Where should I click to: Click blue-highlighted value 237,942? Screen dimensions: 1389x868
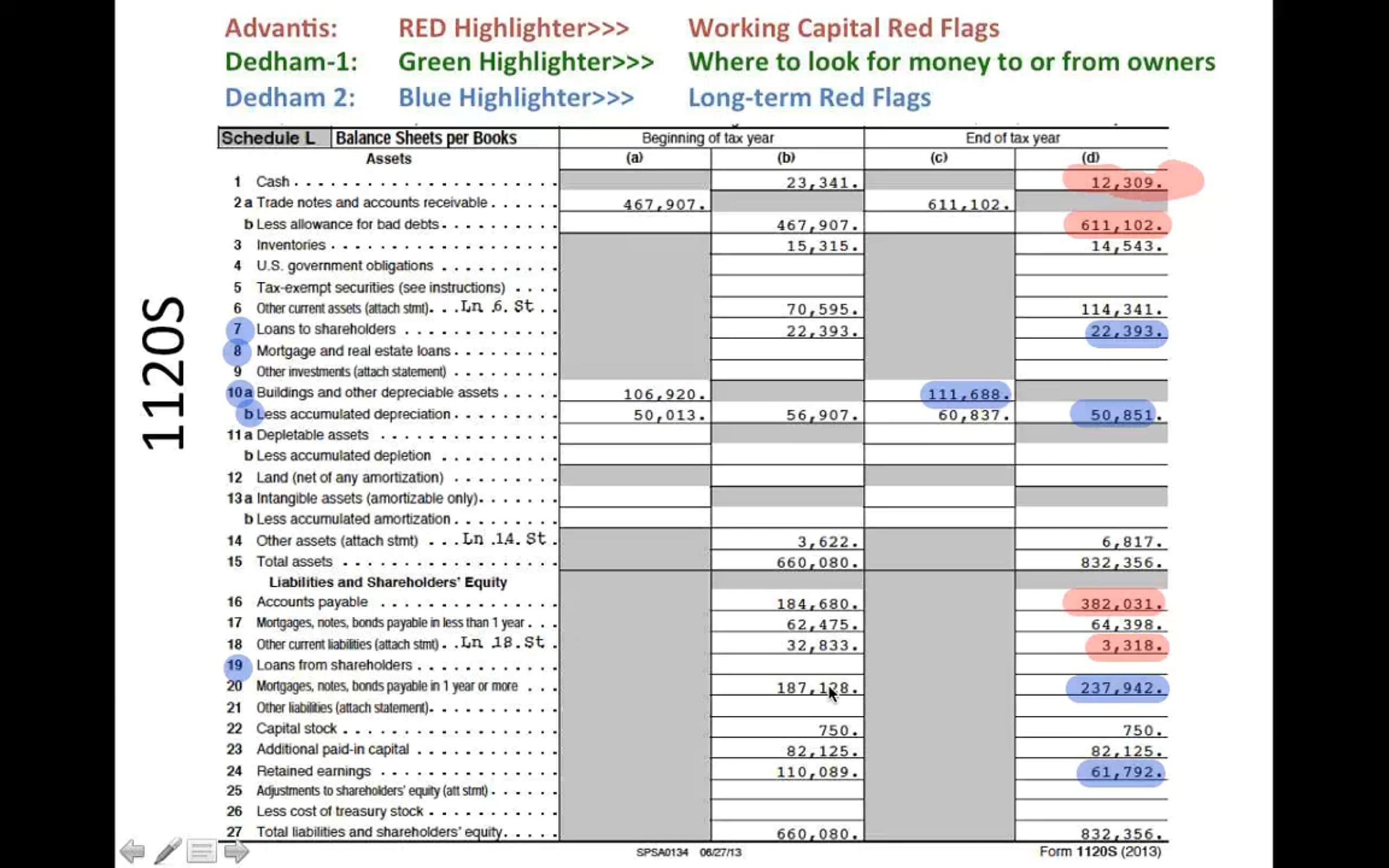(1119, 689)
